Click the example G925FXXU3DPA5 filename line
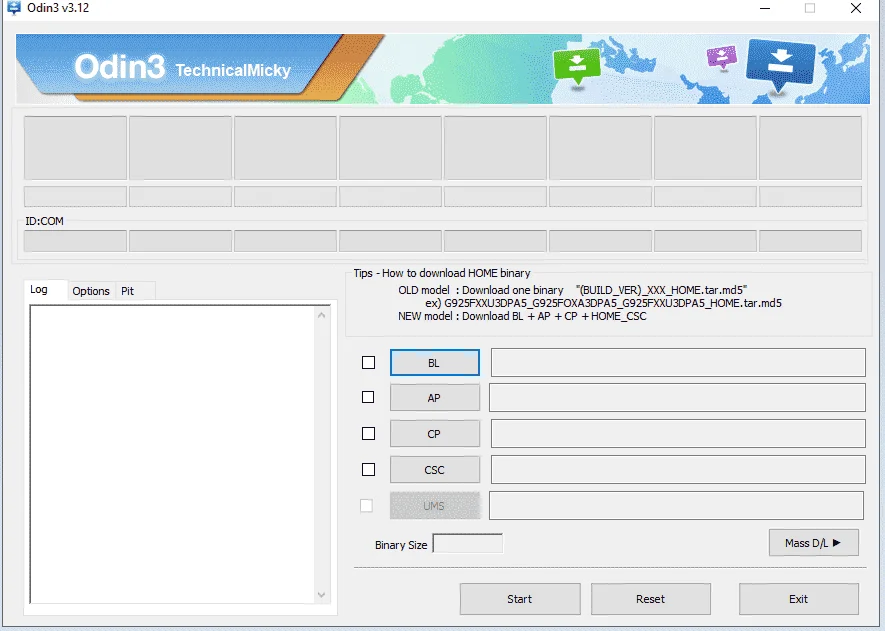 click(x=603, y=304)
